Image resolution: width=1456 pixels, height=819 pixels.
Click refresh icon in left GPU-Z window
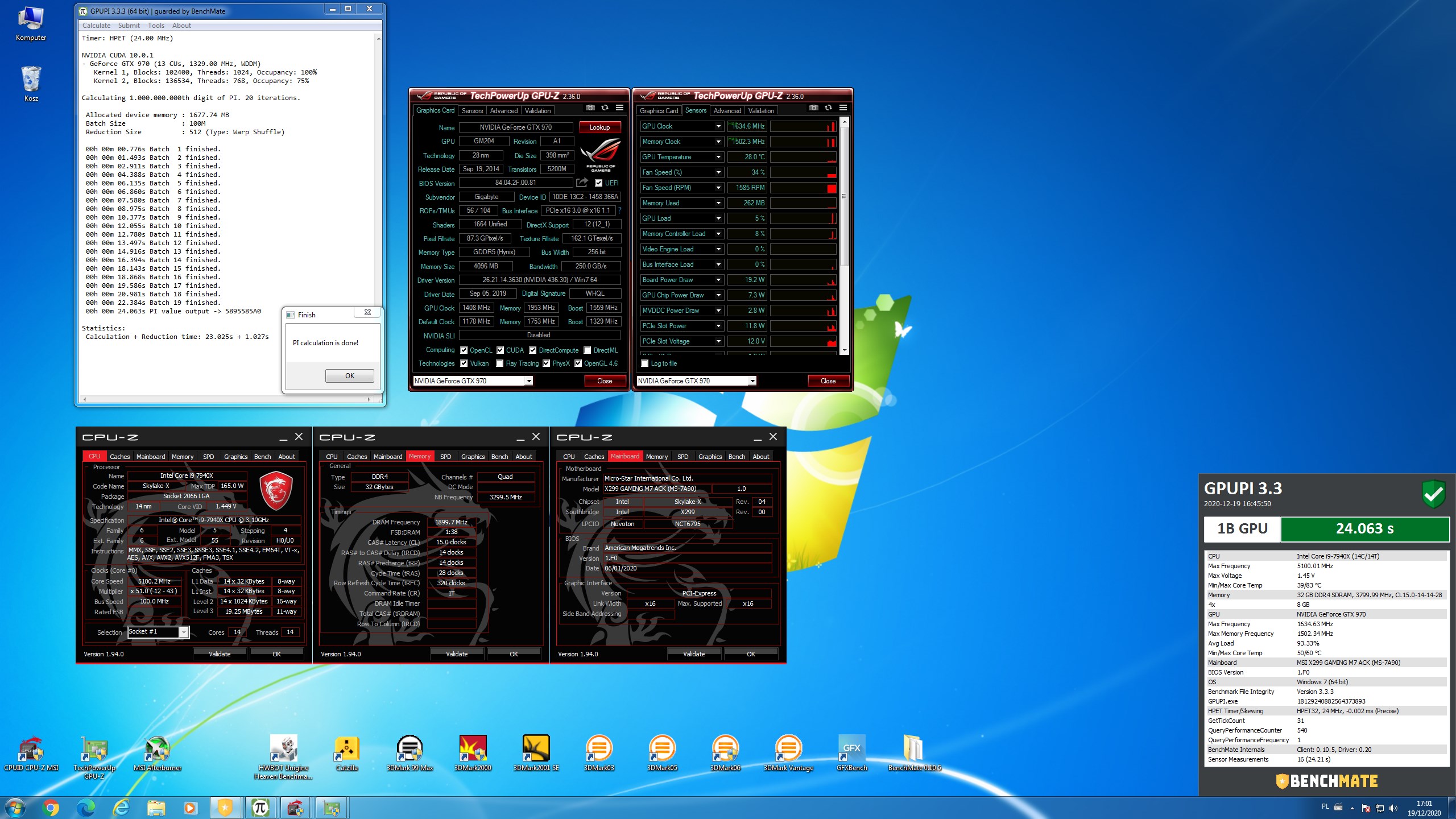click(x=605, y=108)
